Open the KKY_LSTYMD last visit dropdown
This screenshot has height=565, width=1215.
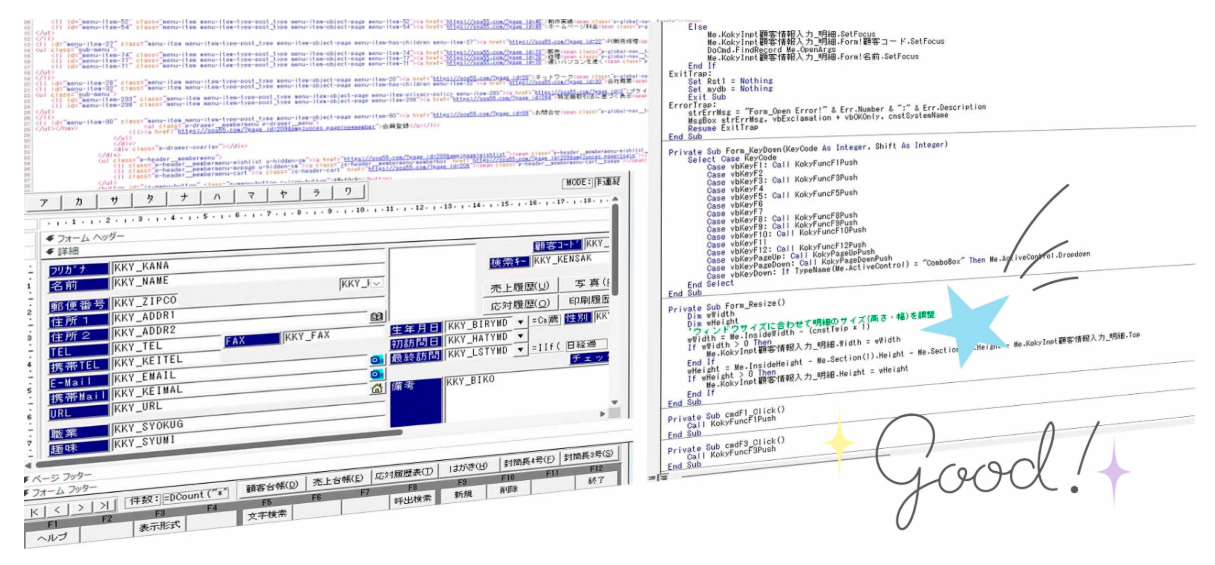pyautogui.click(x=518, y=352)
